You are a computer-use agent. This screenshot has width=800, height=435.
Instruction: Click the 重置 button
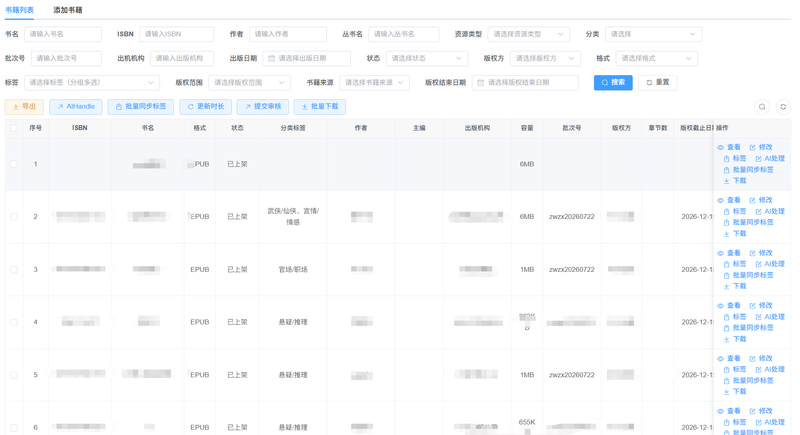pos(657,83)
